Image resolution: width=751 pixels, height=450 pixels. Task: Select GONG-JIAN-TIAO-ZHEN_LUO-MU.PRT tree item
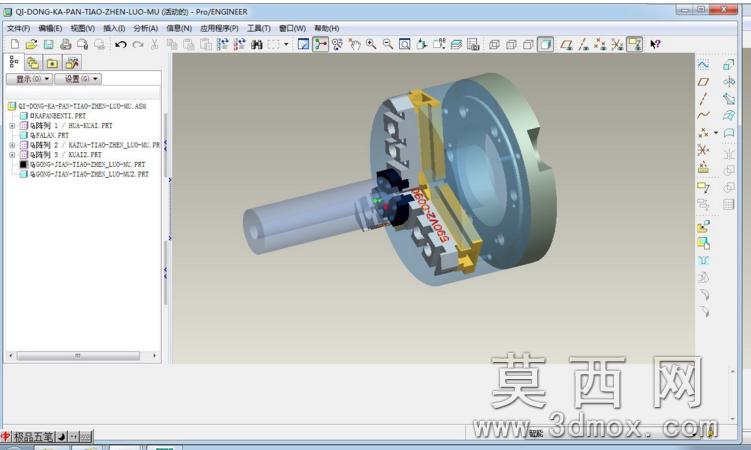coord(82,165)
